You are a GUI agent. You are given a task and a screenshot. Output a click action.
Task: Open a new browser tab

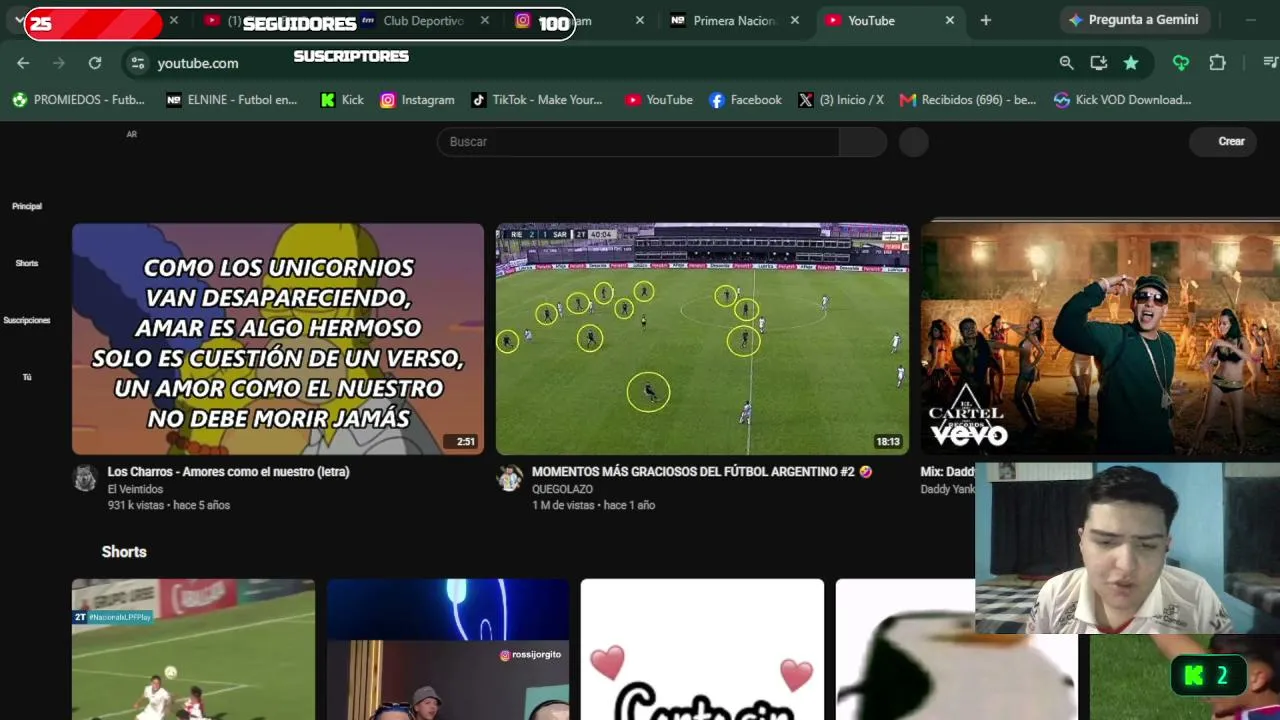[x=985, y=20]
